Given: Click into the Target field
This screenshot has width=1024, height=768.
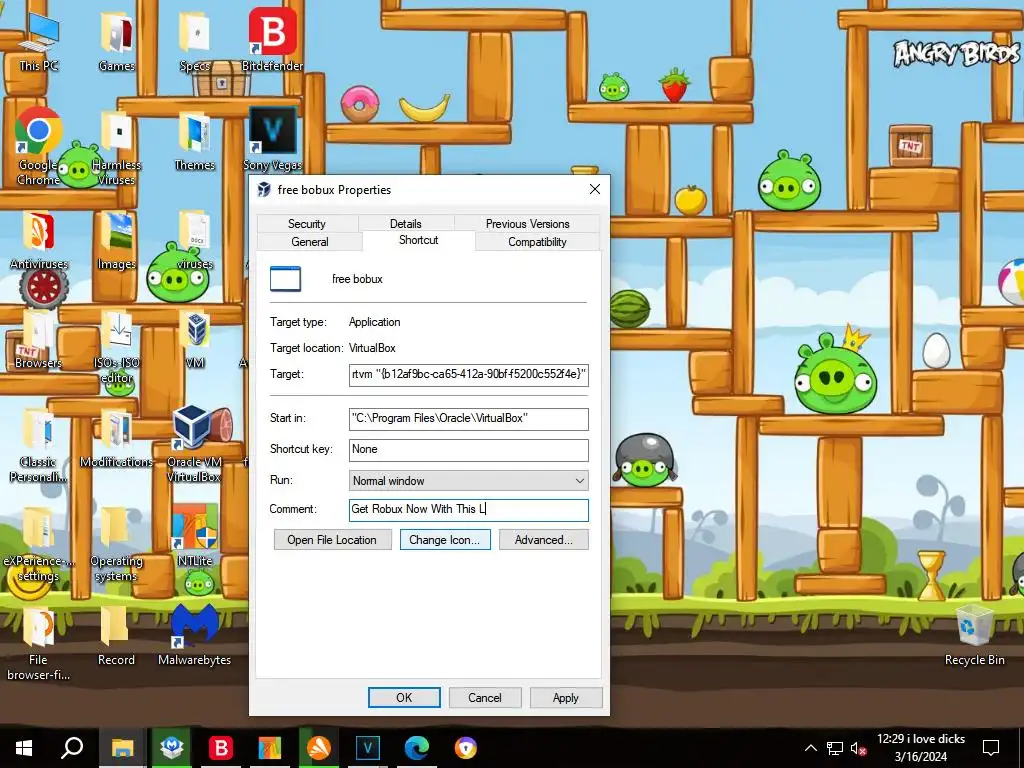Looking at the screenshot, I should tap(468, 375).
